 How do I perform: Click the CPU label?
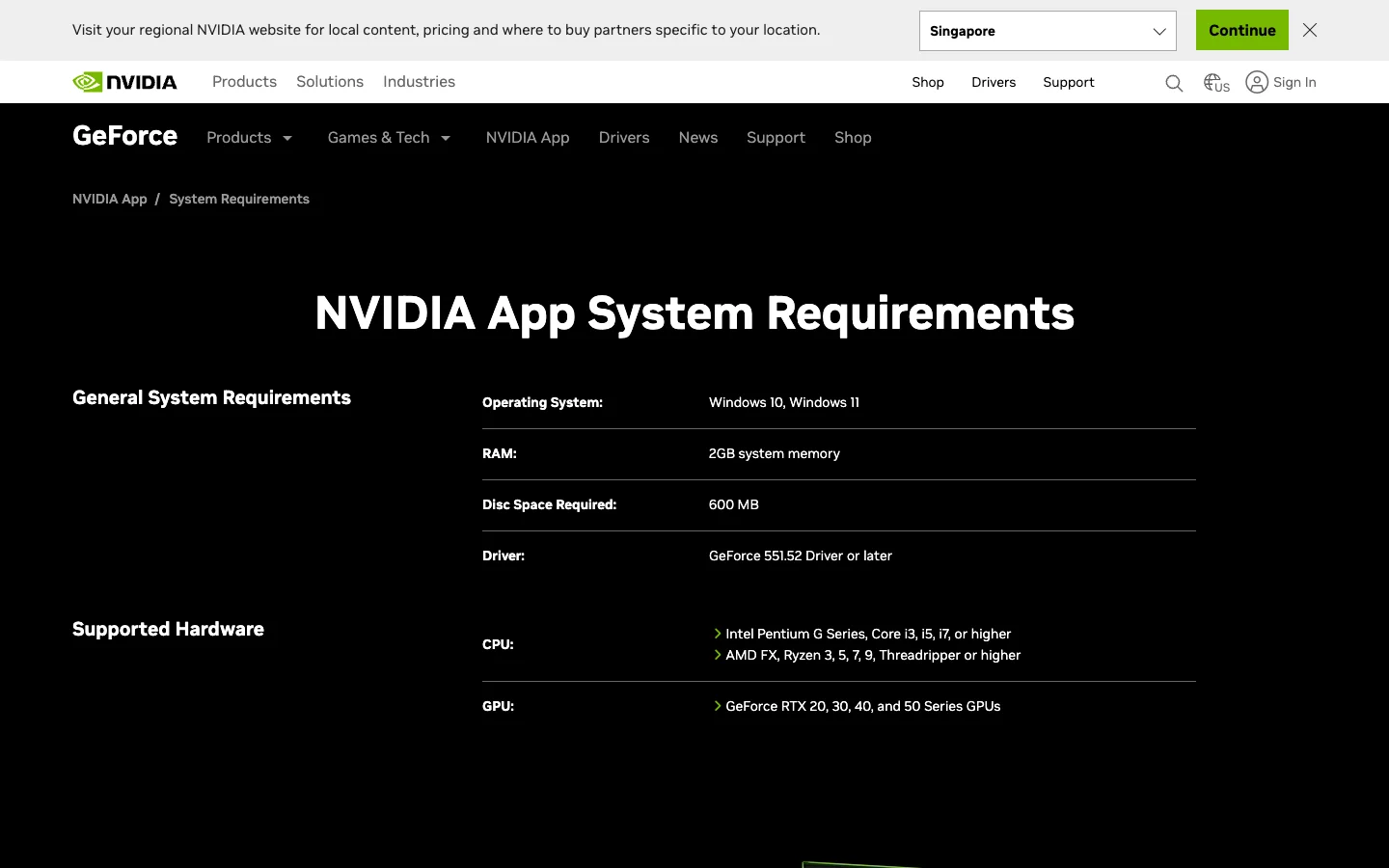[x=498, y=644]
